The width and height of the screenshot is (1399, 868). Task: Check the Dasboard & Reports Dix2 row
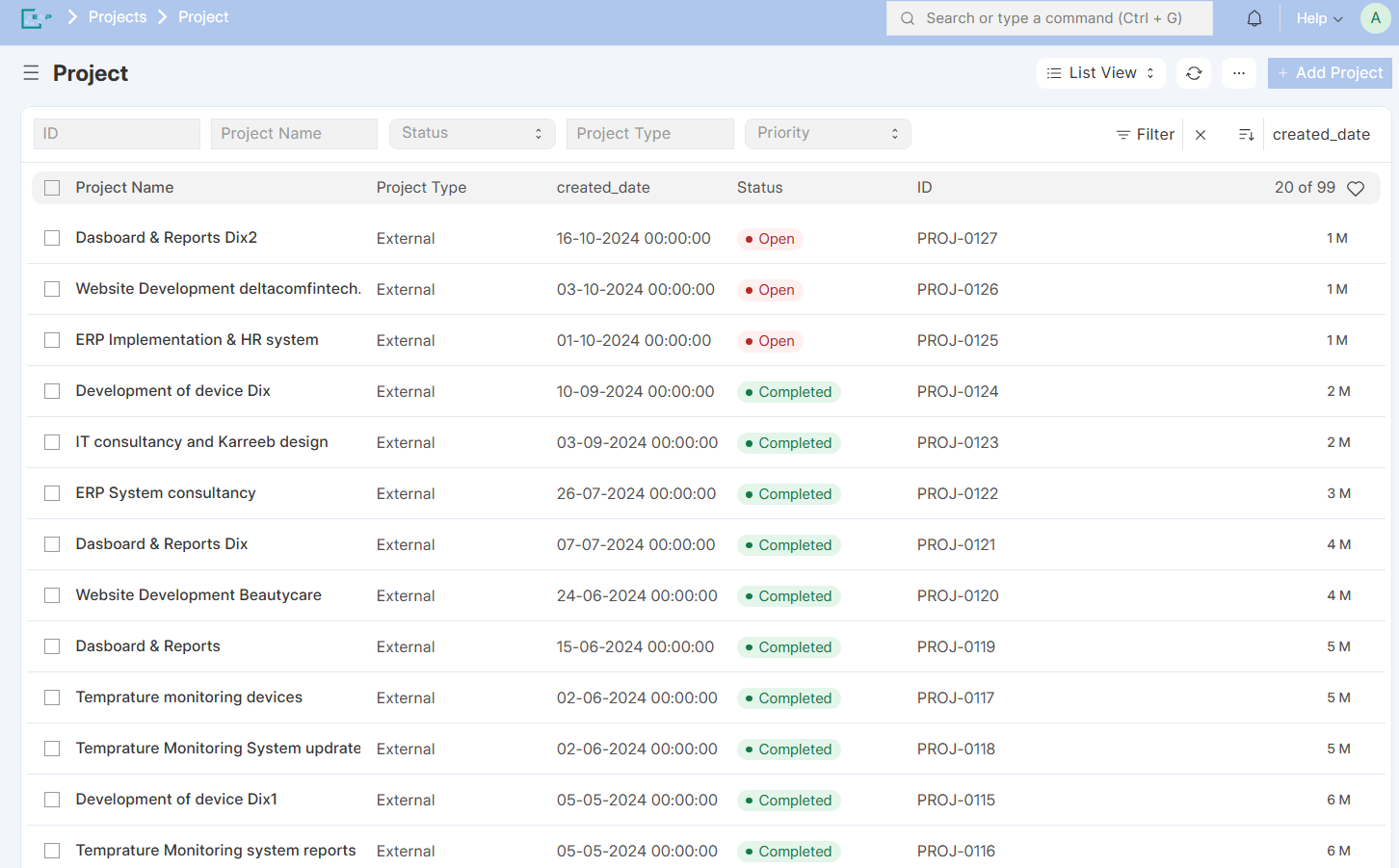(x=52, y=238)
